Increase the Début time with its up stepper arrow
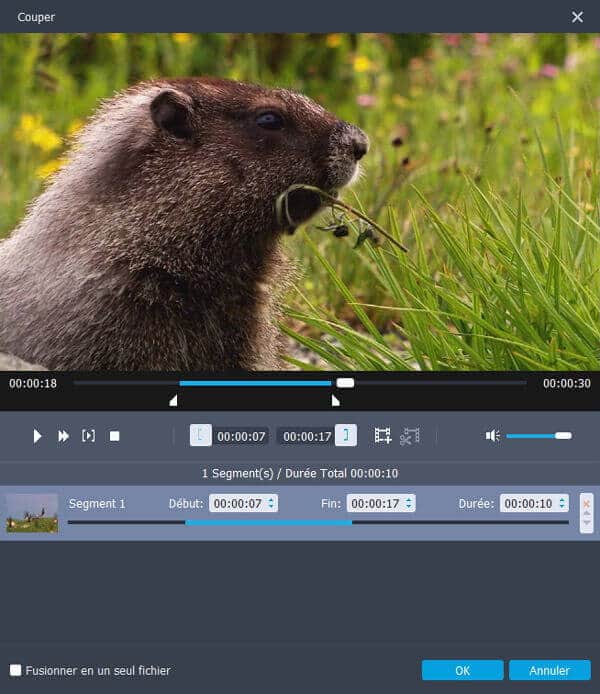The height and width of the screenshot is (694, 600). [x=271, y=500]
